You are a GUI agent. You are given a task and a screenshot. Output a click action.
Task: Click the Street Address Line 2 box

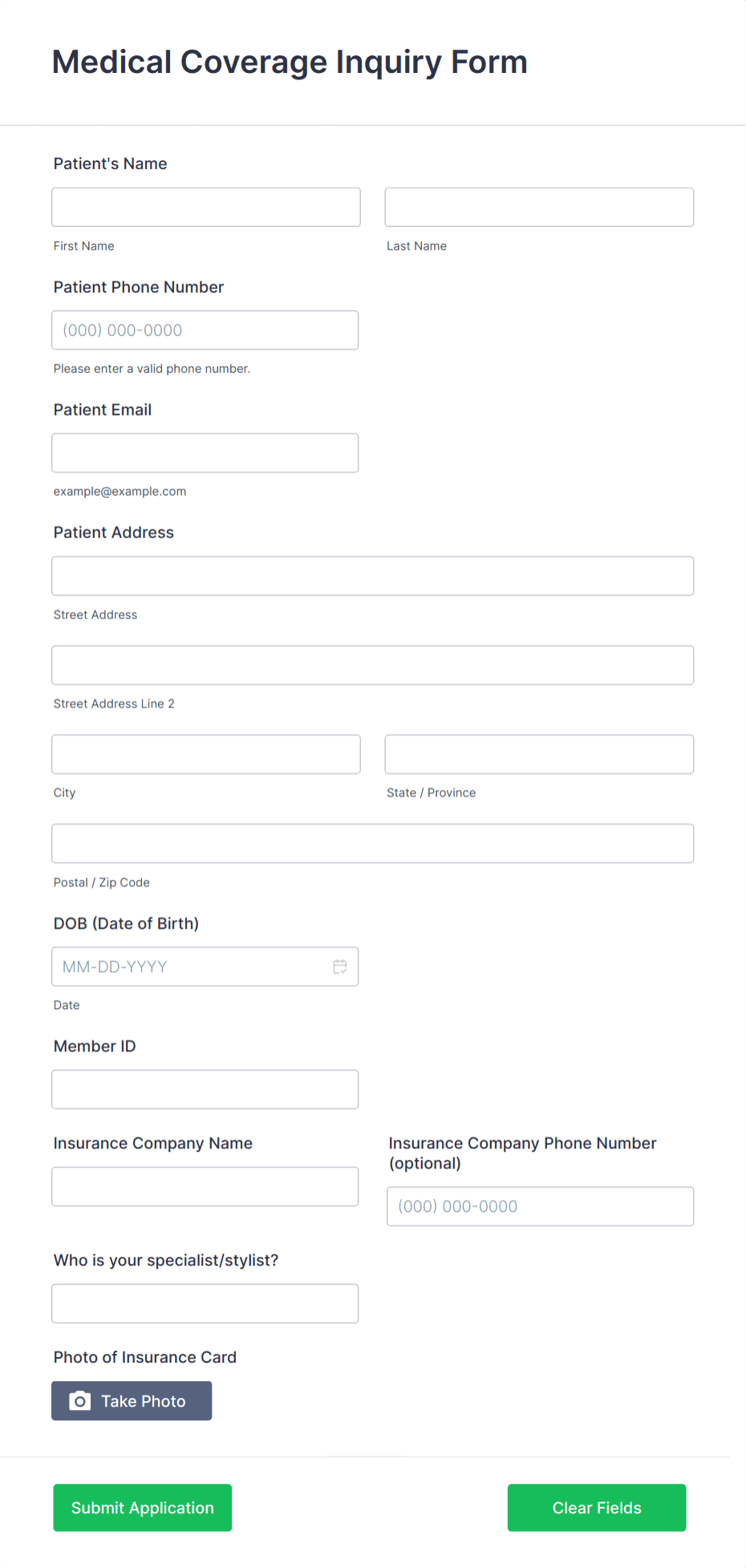pyautogui.click(x=372, y=664)
